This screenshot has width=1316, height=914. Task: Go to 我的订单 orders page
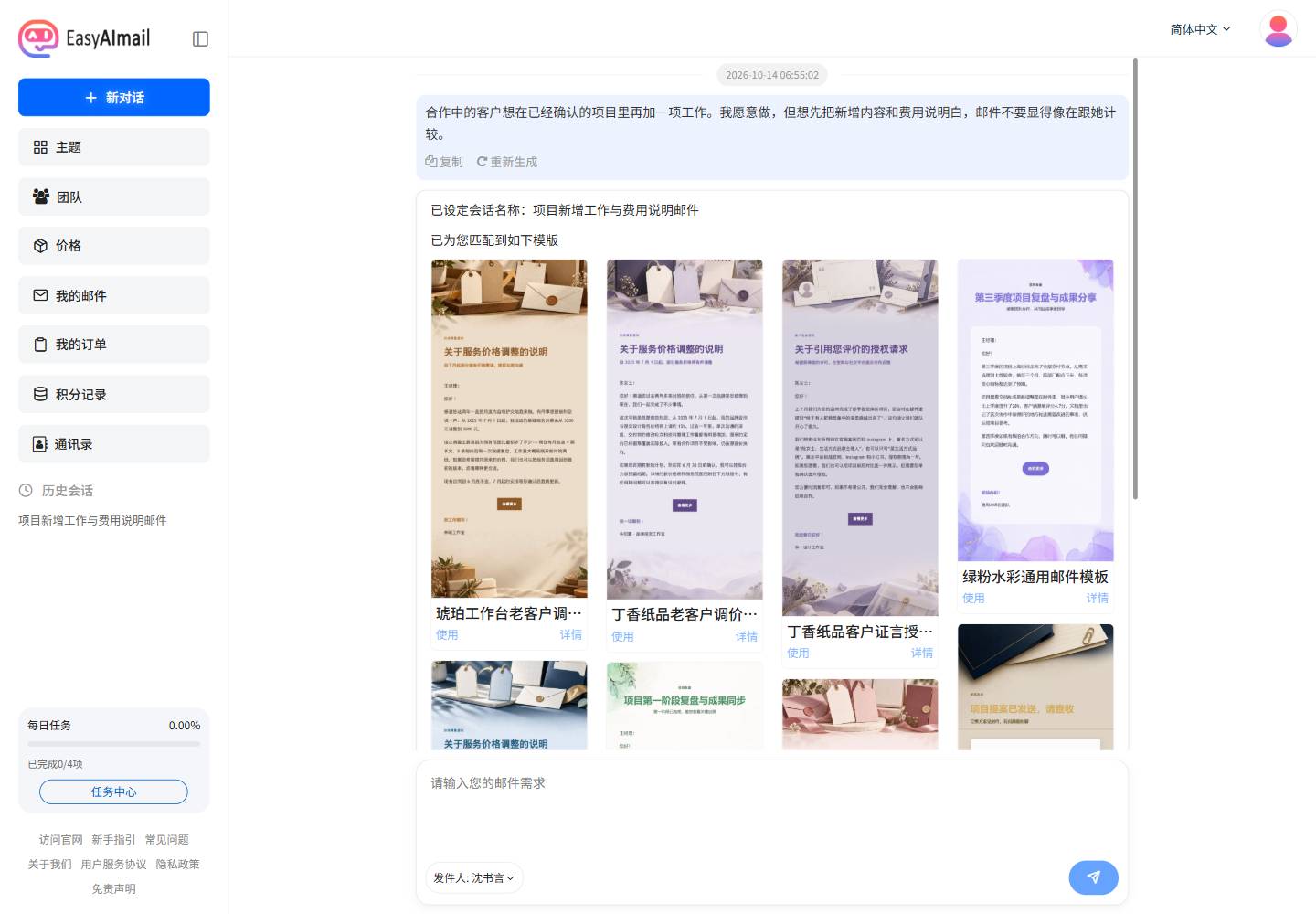114,345
